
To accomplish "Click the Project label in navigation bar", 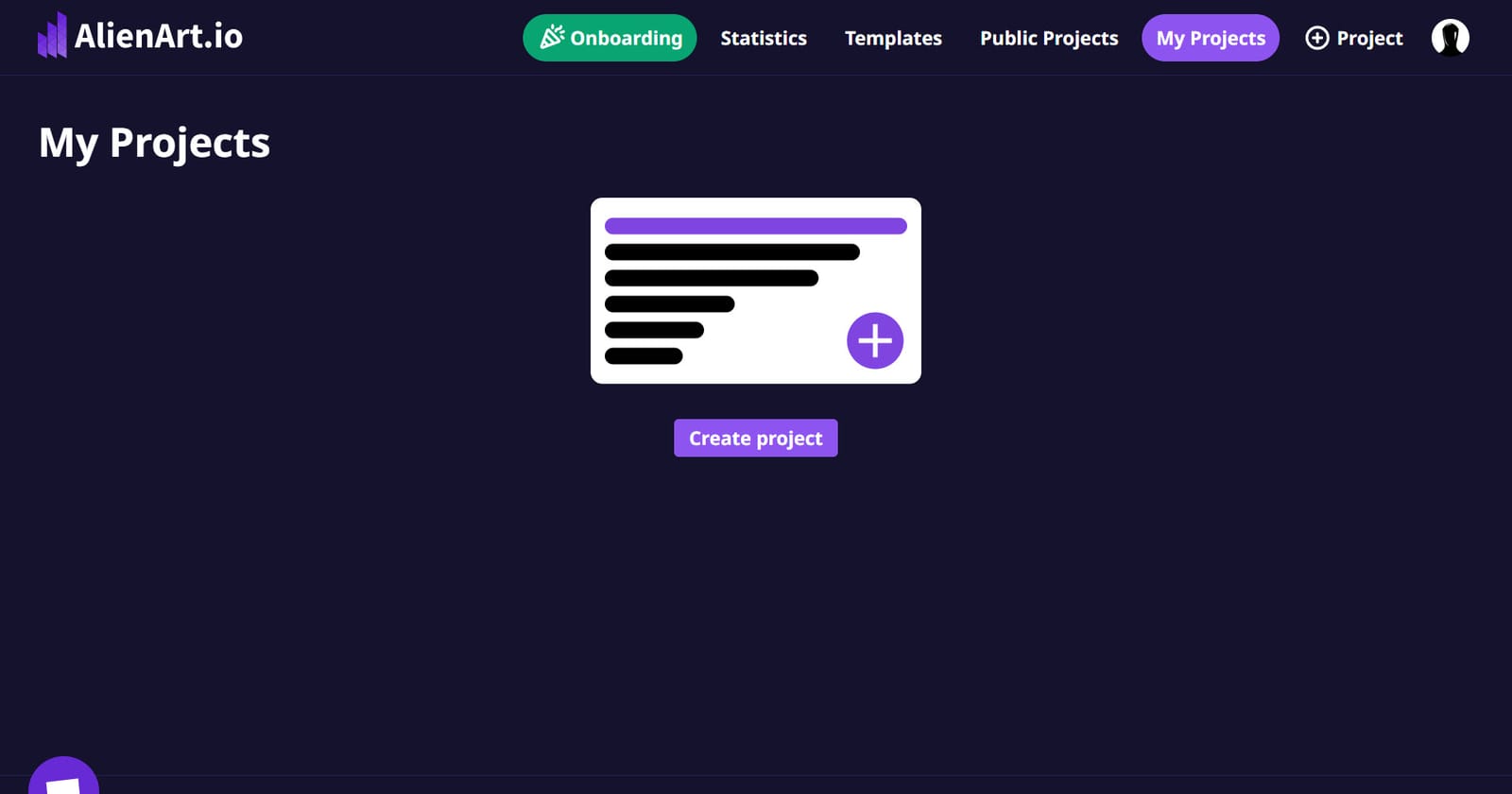I will 1369,38.
